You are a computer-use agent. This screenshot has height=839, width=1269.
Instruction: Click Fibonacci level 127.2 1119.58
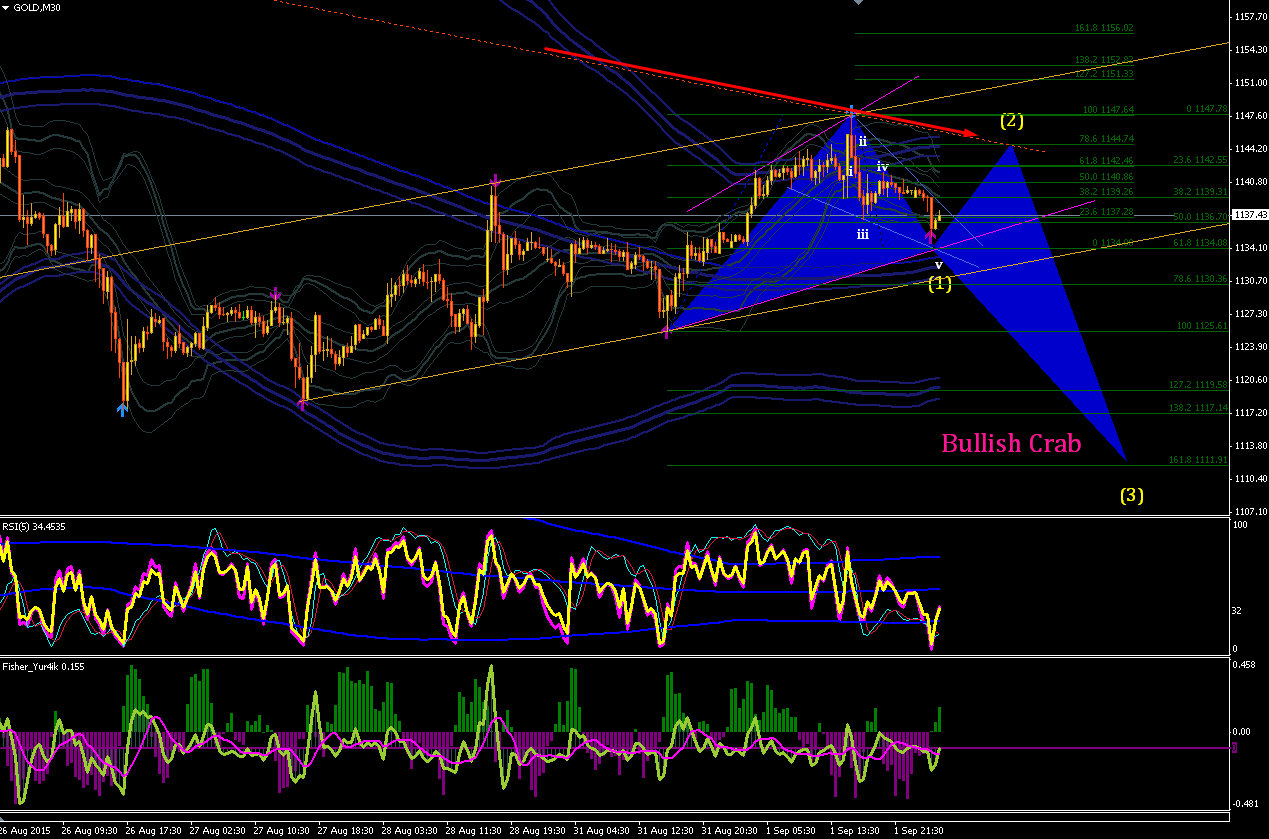[x=1198, y=385]
